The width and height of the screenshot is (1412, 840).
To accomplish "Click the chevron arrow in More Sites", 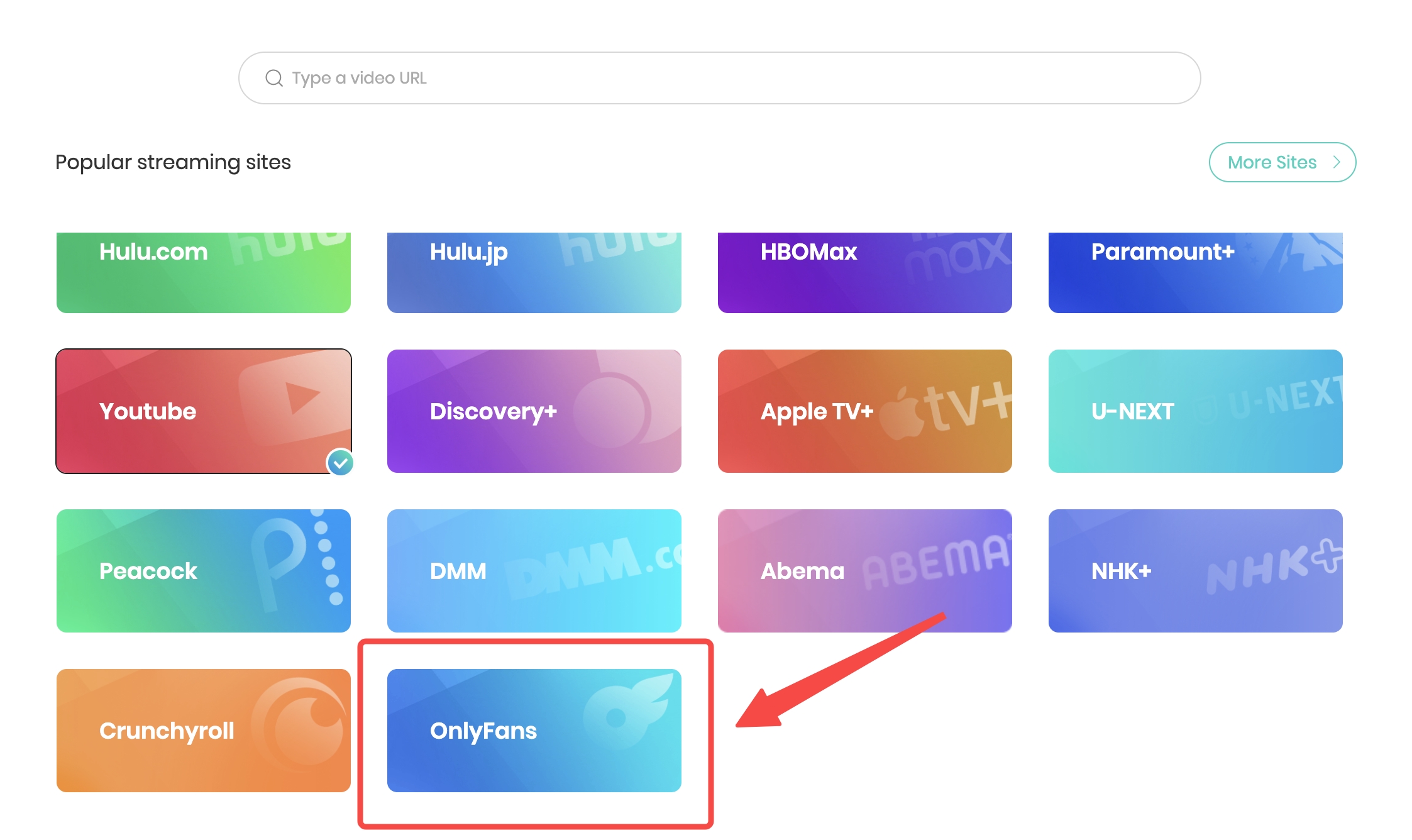I will (x=1337, y=162).
